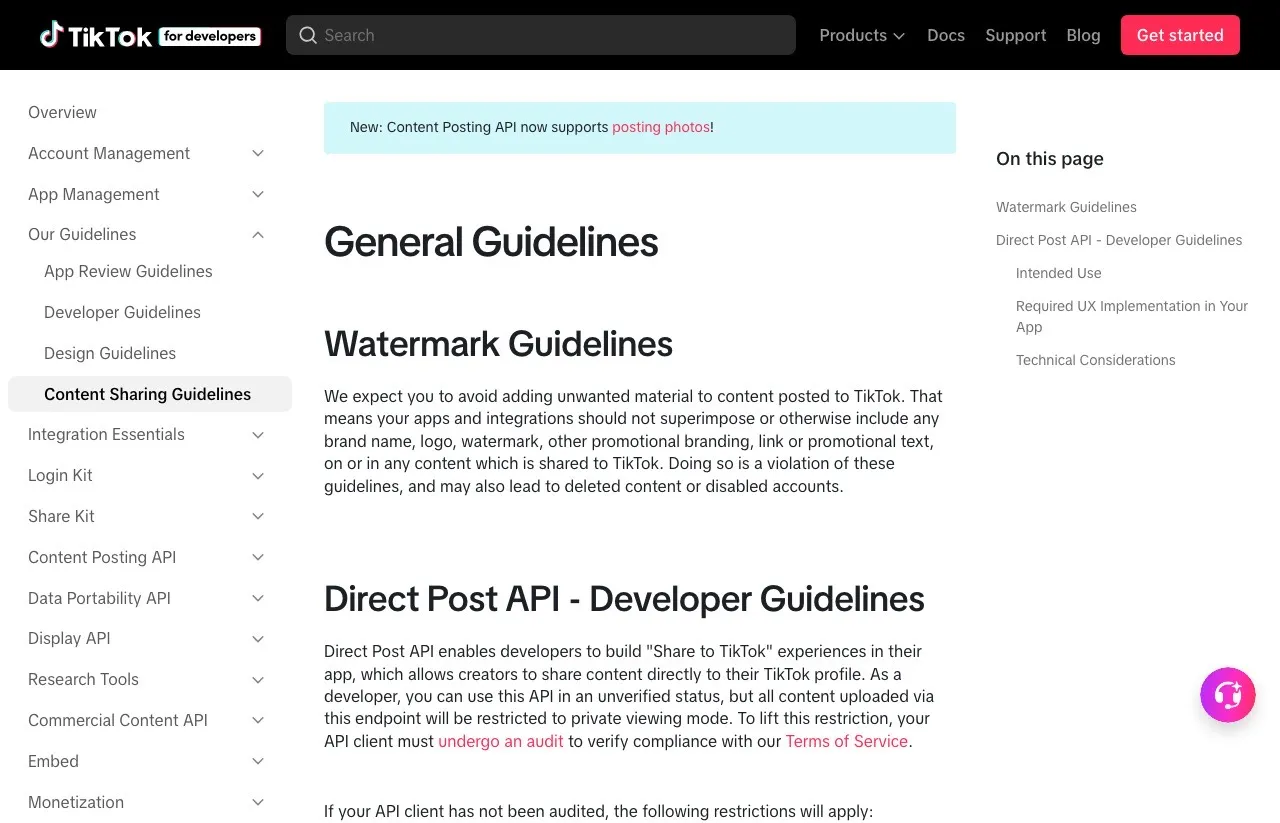Open the Blog nav item

tap(1083, 35)
